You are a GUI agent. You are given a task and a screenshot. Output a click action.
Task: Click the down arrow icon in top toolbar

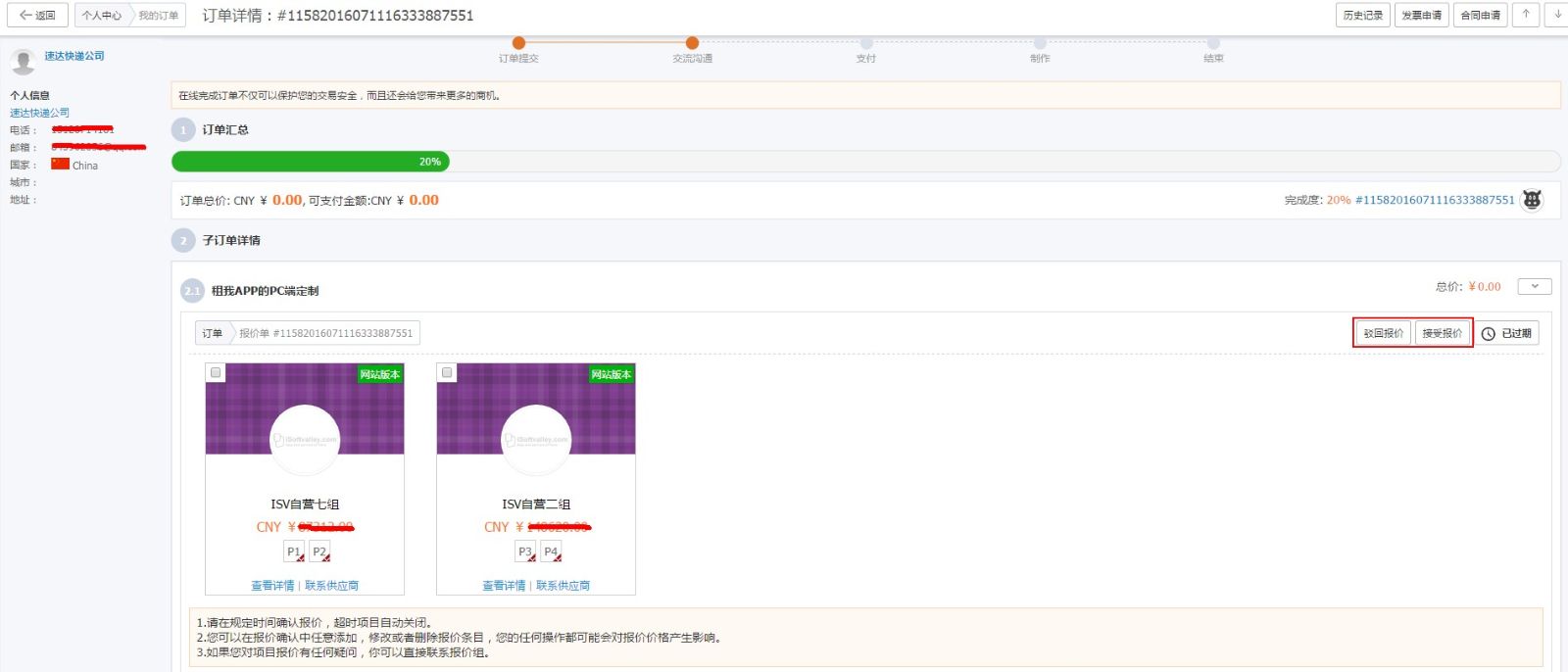point(1557,15)
